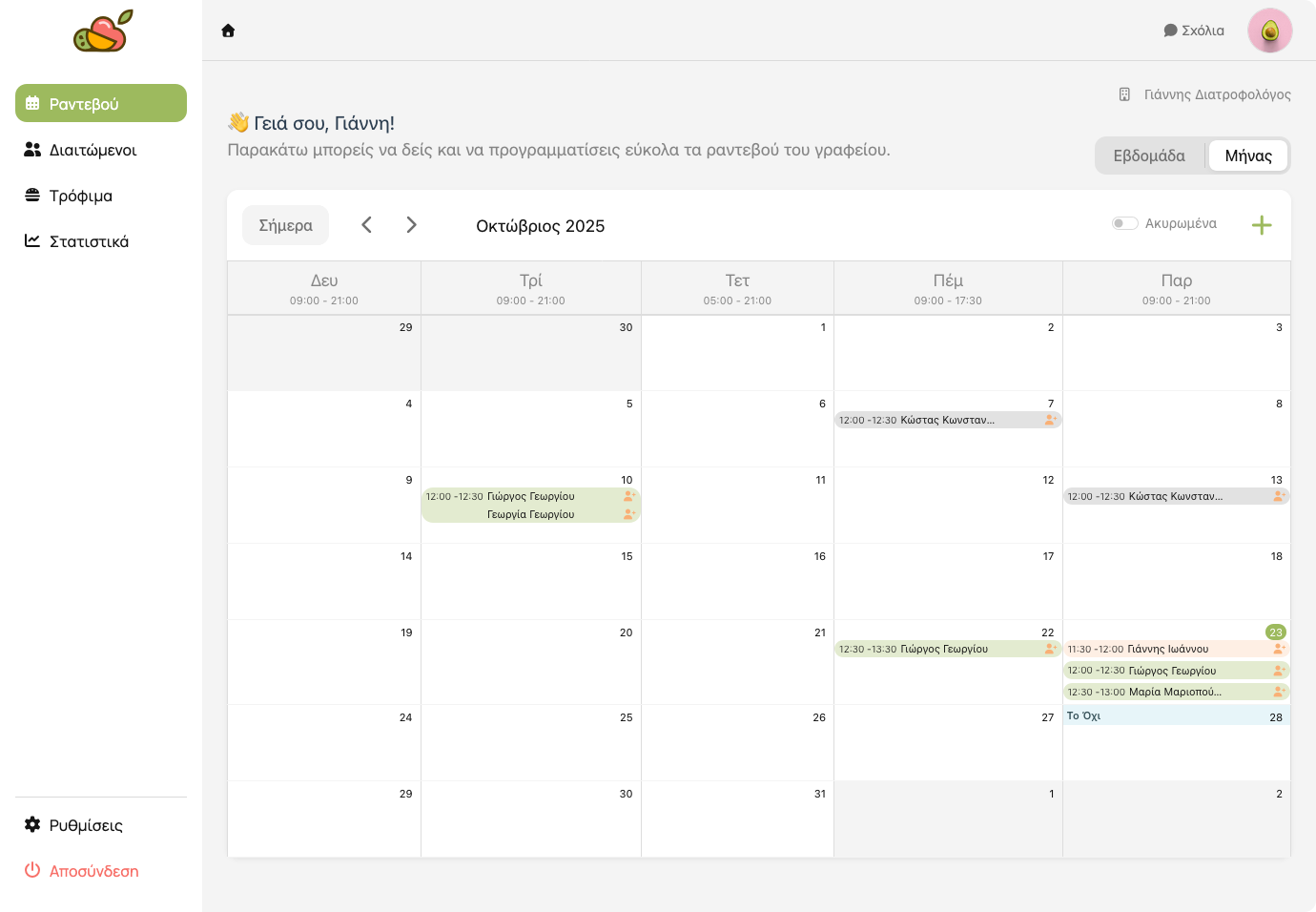This screenshot has width=1316, height=912.
Task: Toggle the Ακυρωμένα switch
Action: point(1124,223)
